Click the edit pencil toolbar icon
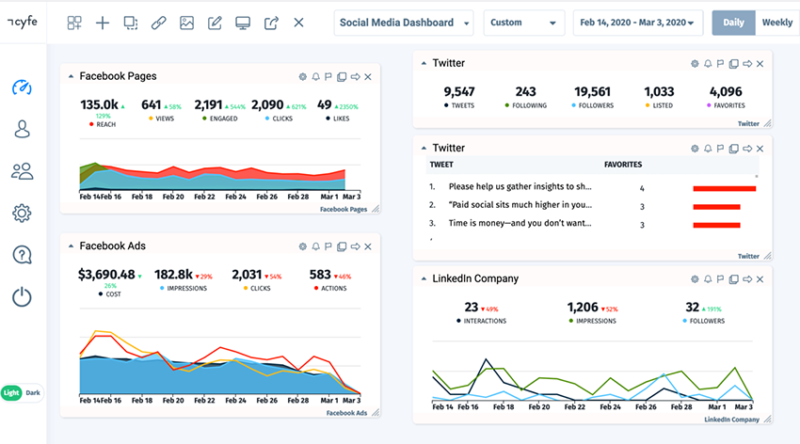This screenshot has width=800, height=444. tap(215, 22)
